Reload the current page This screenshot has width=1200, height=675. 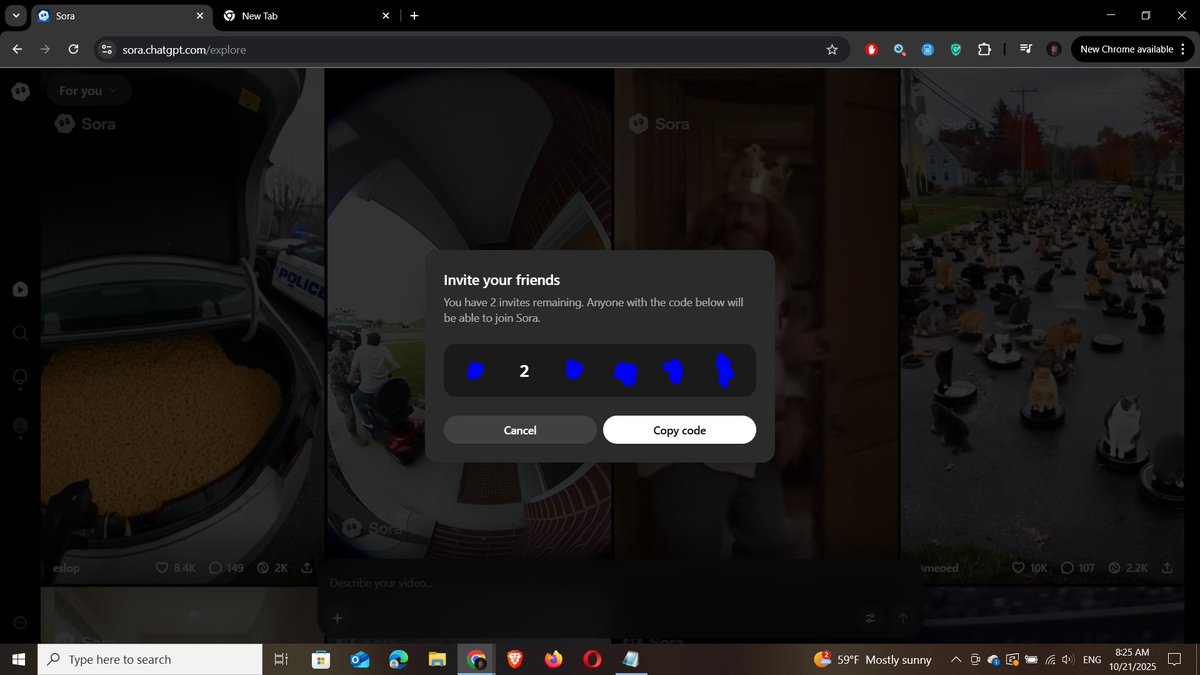pyautogui.click(x=73, y=49)
